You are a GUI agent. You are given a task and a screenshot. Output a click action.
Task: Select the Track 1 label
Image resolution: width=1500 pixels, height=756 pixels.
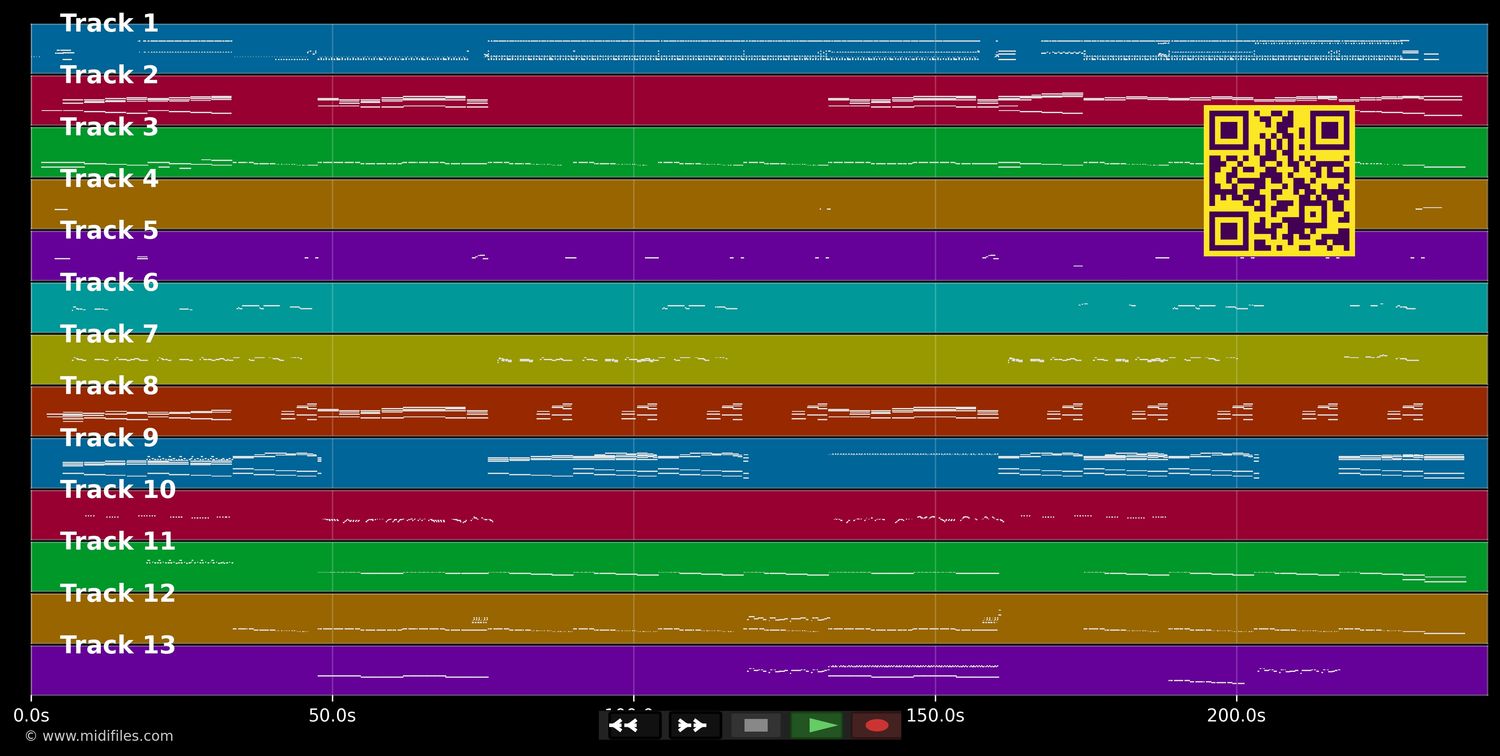click(109, 24)
